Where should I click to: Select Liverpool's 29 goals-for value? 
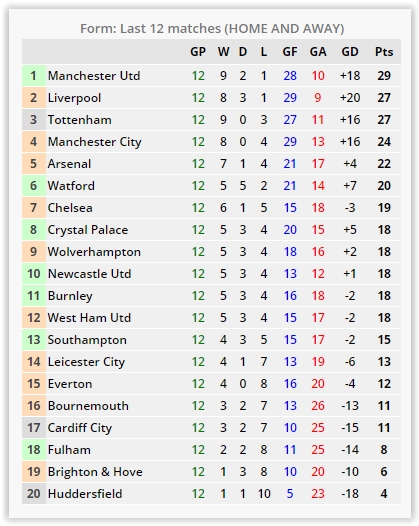(290, 98)
